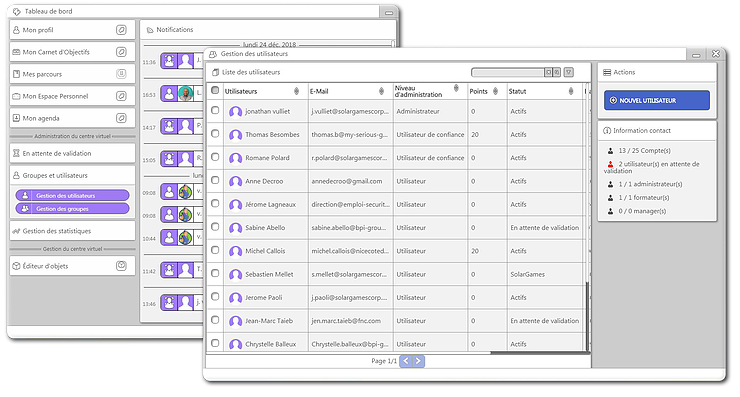Screen dimensions: 740x397
Task: Click 1 / 1 formateur(s) info line
Action: (x=639, y=197)
